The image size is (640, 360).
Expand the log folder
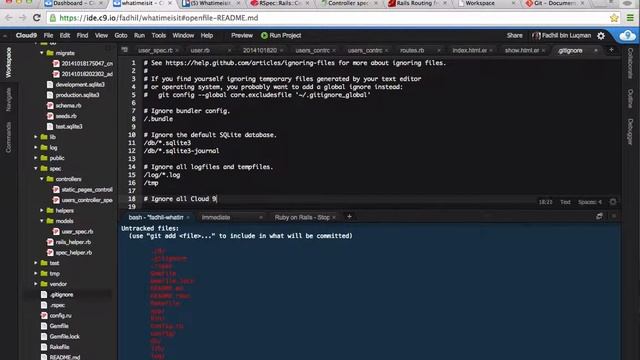(36, 147)
